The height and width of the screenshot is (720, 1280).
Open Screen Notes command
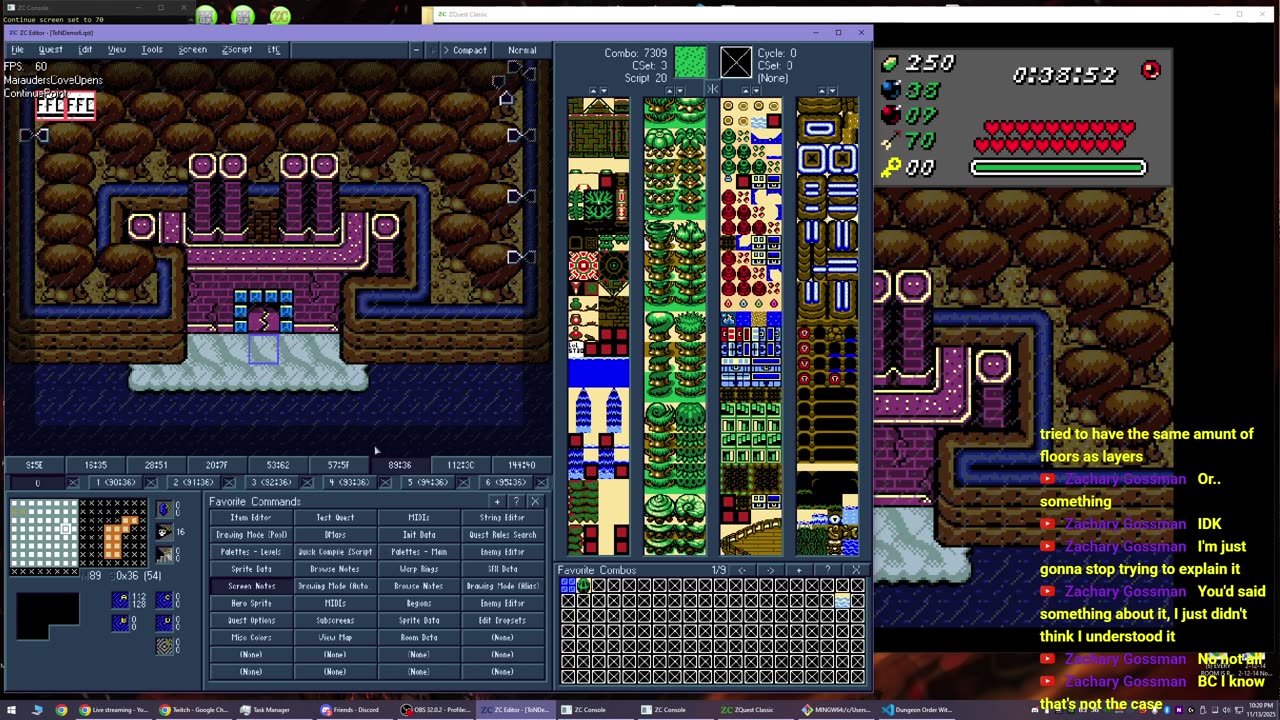point(251,586)
